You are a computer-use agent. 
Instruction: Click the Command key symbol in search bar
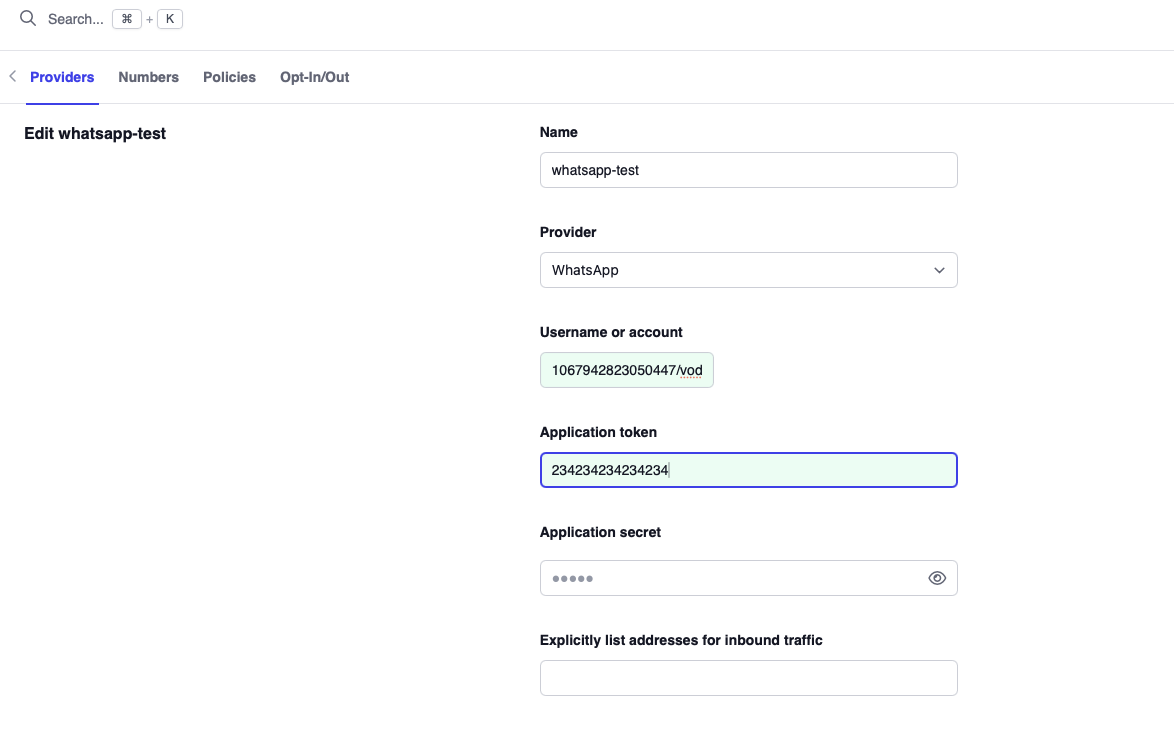click(126, 18)
